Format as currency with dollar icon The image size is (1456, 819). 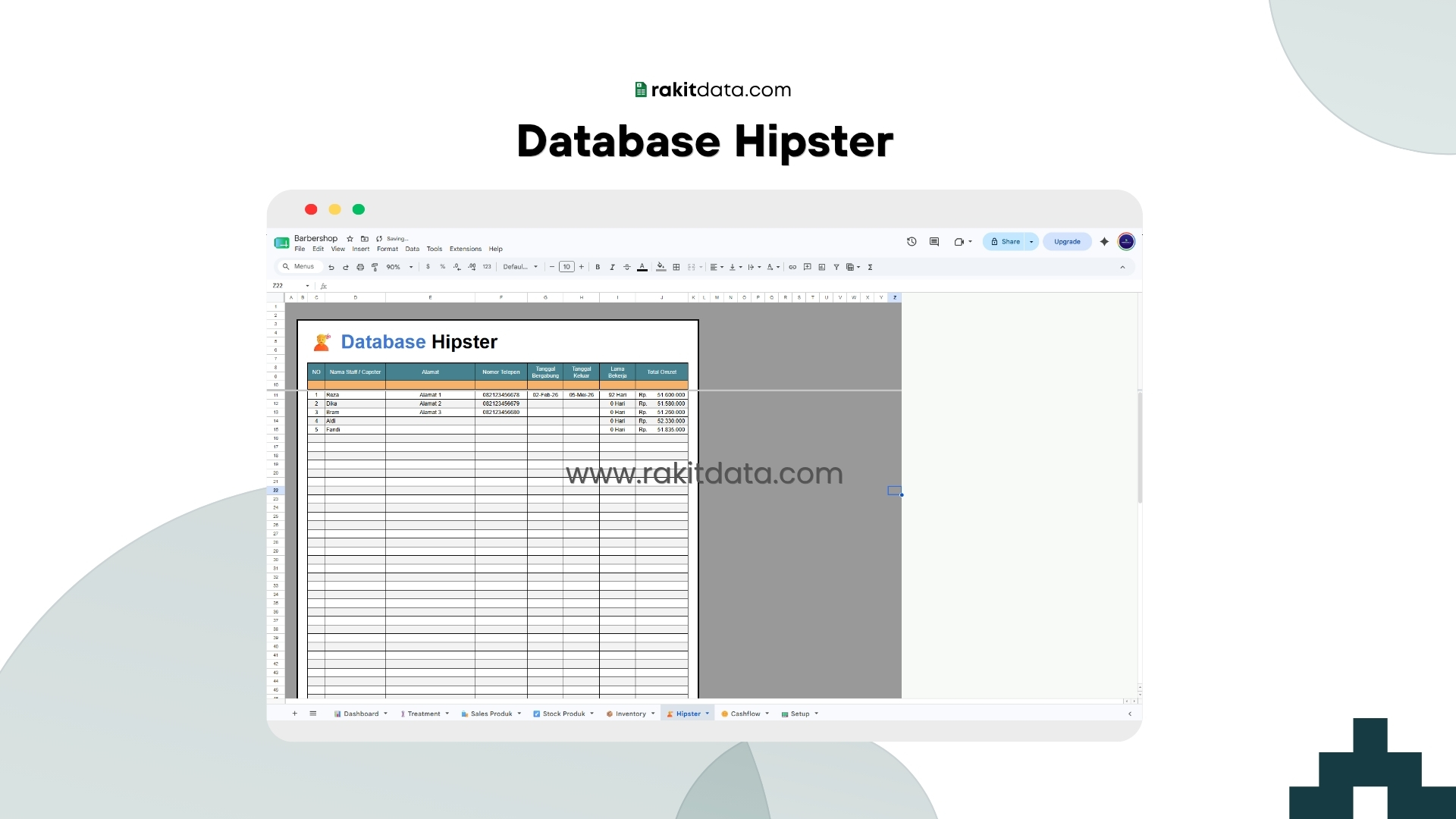click(428, 267)
